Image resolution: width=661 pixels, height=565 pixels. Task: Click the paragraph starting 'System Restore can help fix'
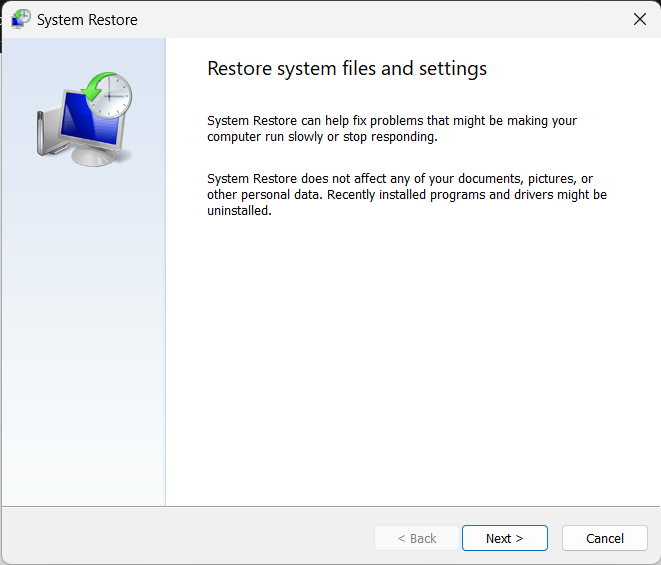392,129
